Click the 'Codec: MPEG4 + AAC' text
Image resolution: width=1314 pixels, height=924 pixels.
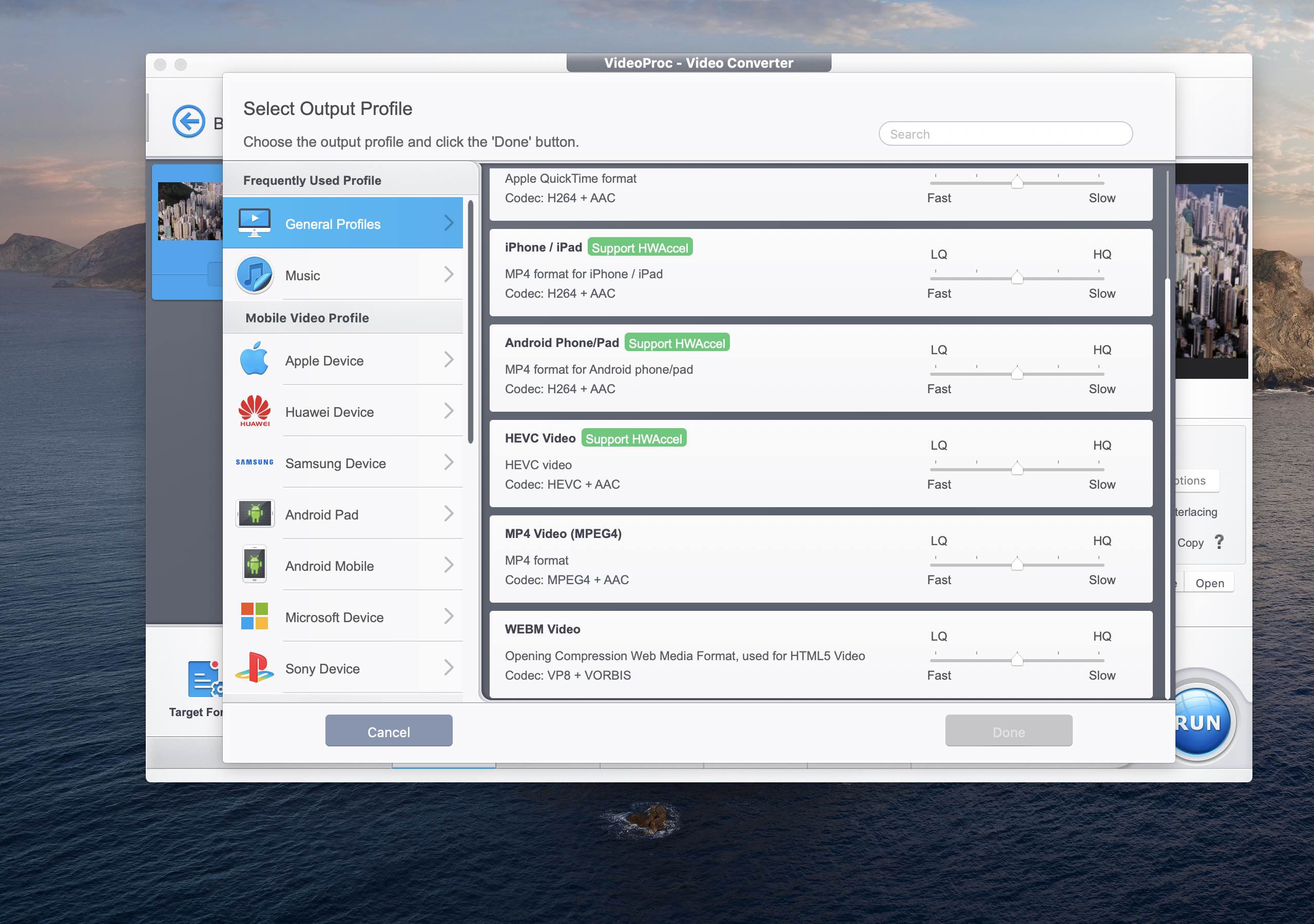point(567,580)
